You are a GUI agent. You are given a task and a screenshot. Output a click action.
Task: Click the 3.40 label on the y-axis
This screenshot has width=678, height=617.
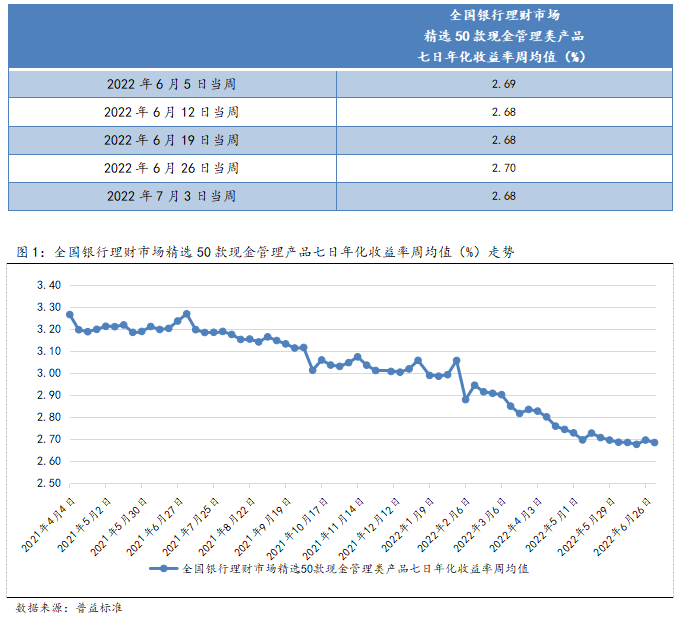[49, 285]
